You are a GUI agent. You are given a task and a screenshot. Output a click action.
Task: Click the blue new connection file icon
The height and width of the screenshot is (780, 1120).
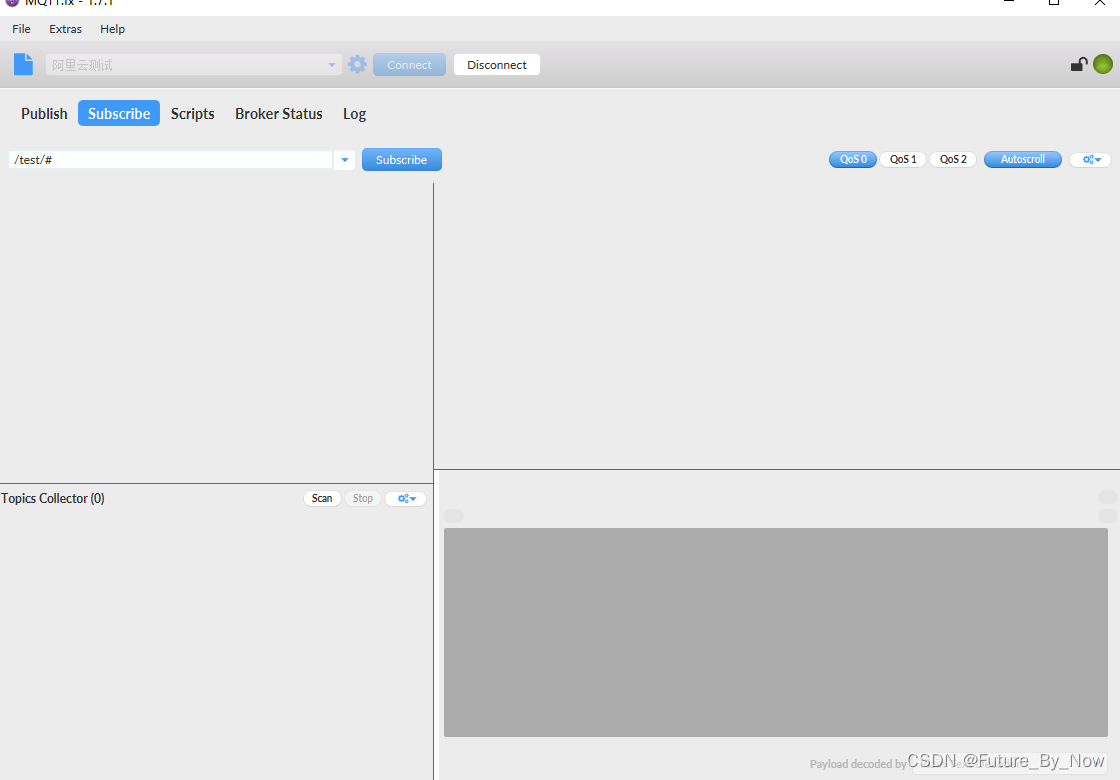pos(24,64)
